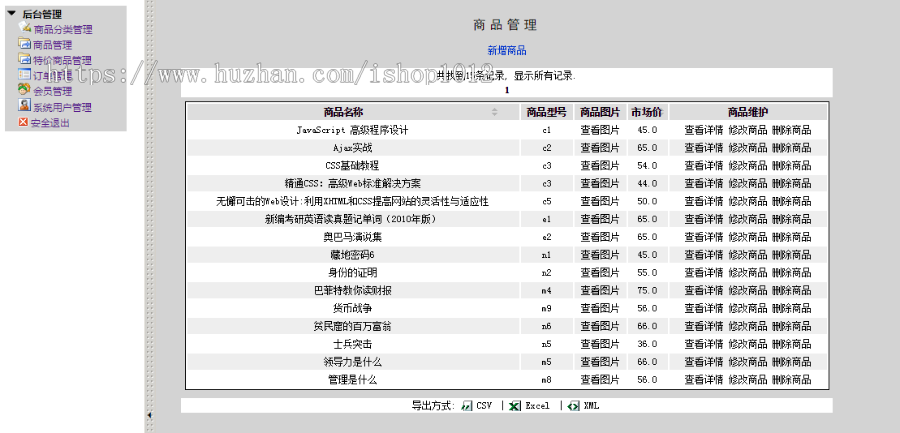The width and height of the screenshot is (900, 433).
Task: Click the 市场价 column header
Action: click(x=647, y=112)
